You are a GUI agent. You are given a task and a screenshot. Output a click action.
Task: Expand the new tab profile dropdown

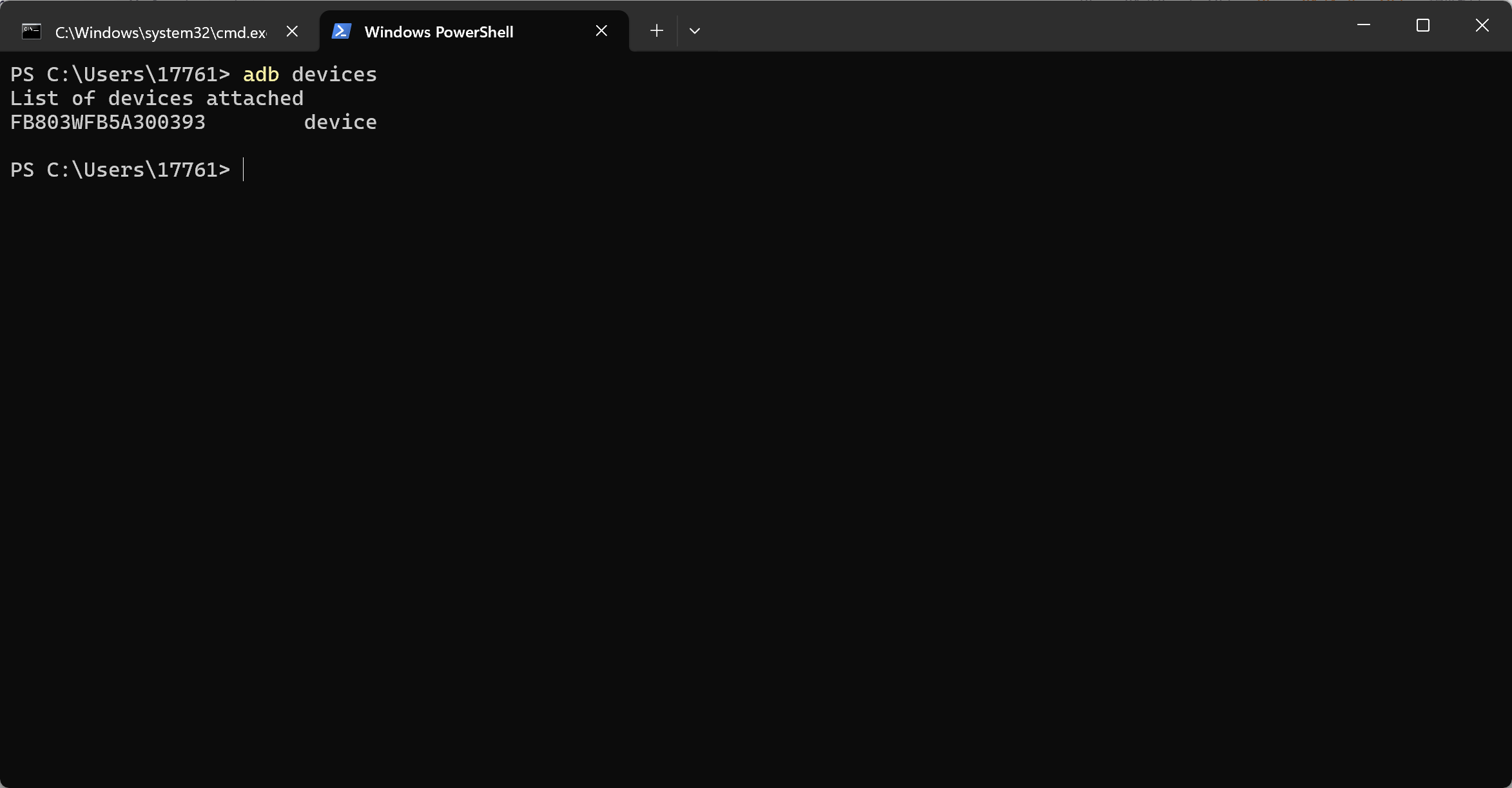pos(694,31)
